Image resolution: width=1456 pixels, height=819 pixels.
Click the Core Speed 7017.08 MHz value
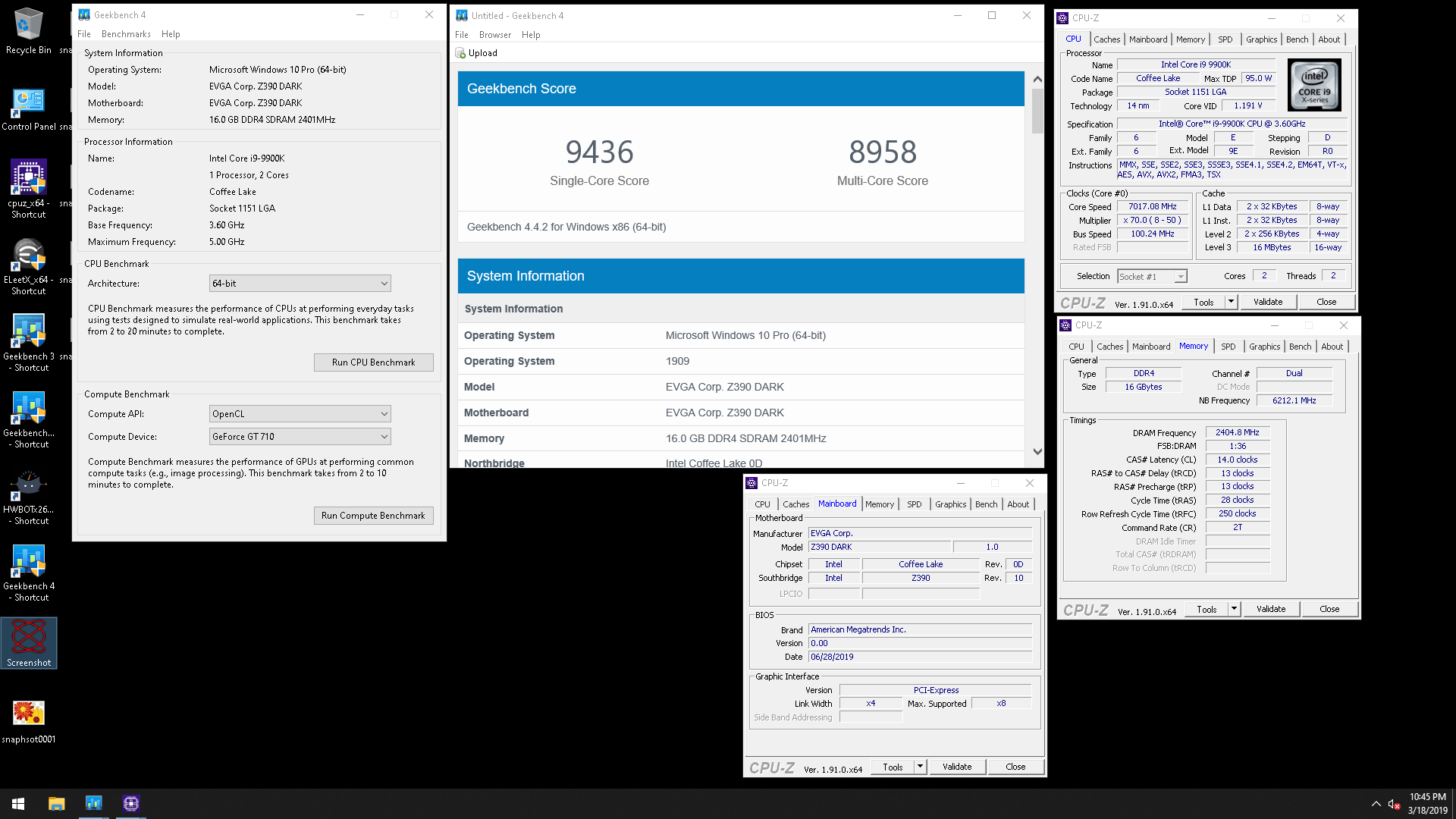(x=1152, y=206)
